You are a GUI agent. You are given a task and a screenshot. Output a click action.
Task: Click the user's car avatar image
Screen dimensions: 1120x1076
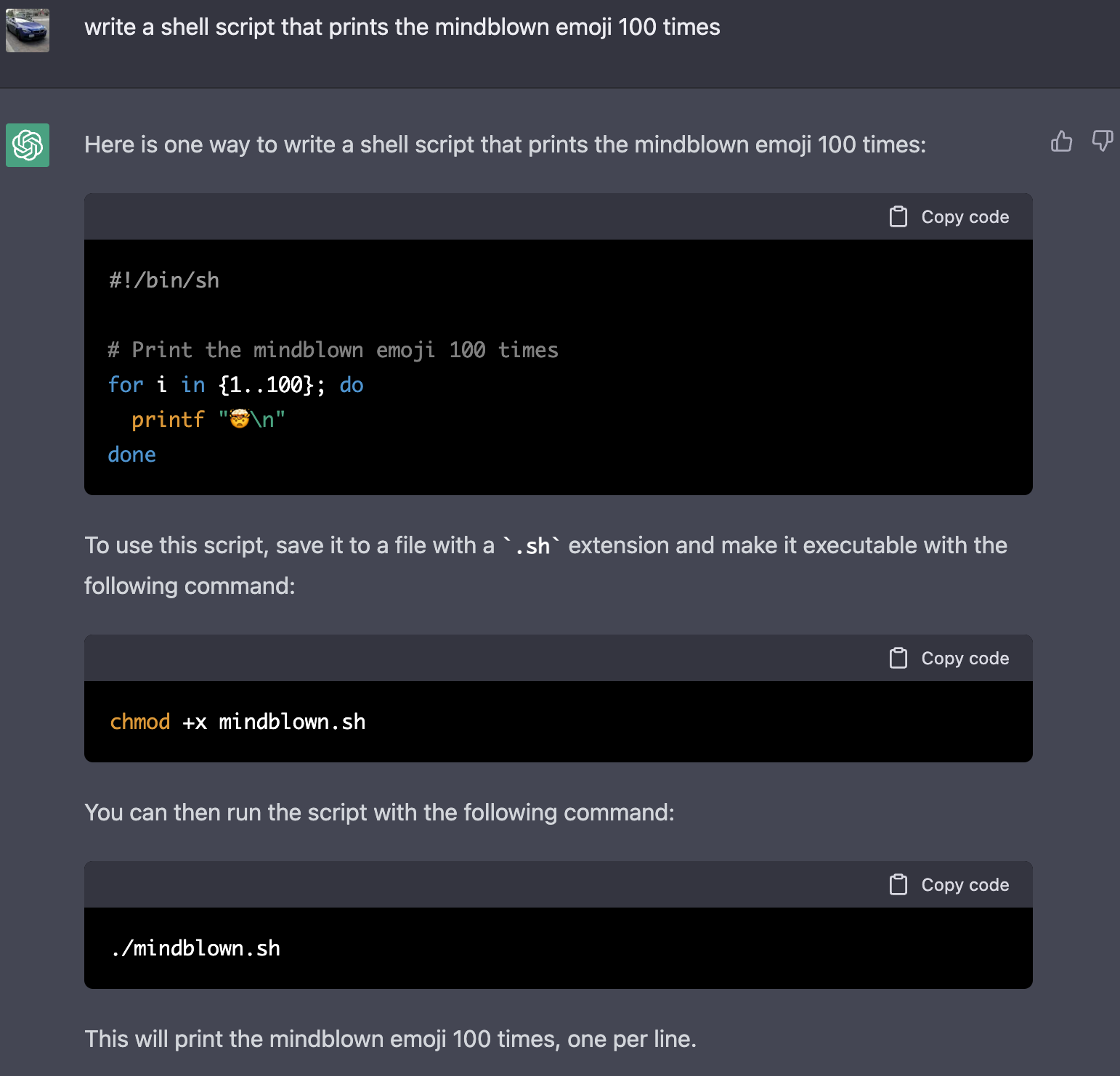click(x=27, y=29)
